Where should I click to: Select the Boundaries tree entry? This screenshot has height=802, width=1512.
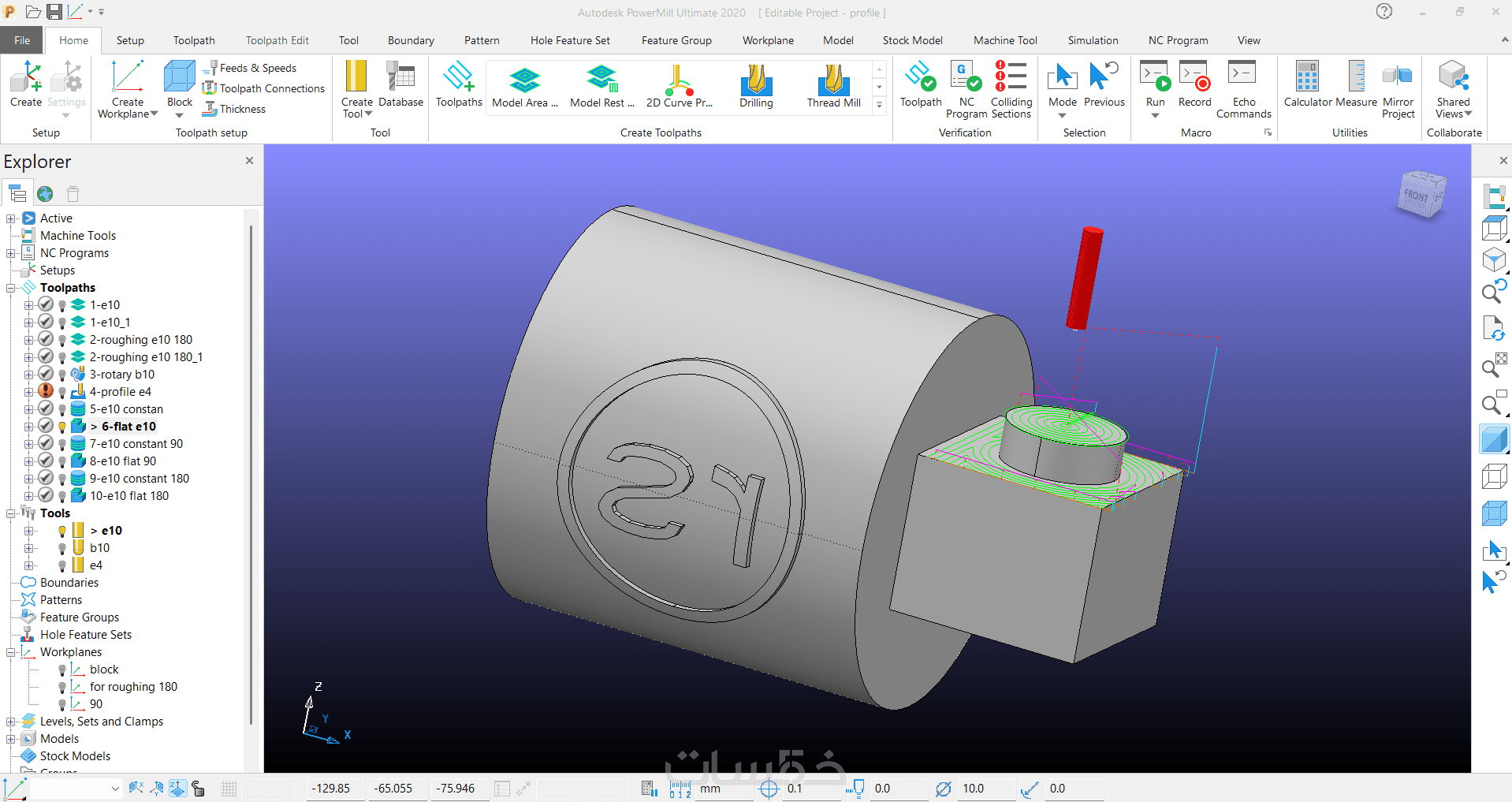69,583
